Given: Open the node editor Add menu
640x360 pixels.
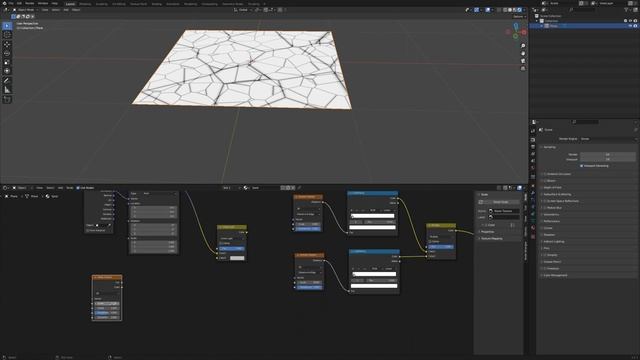Looking at the screenshot, I should pos(60,188).
